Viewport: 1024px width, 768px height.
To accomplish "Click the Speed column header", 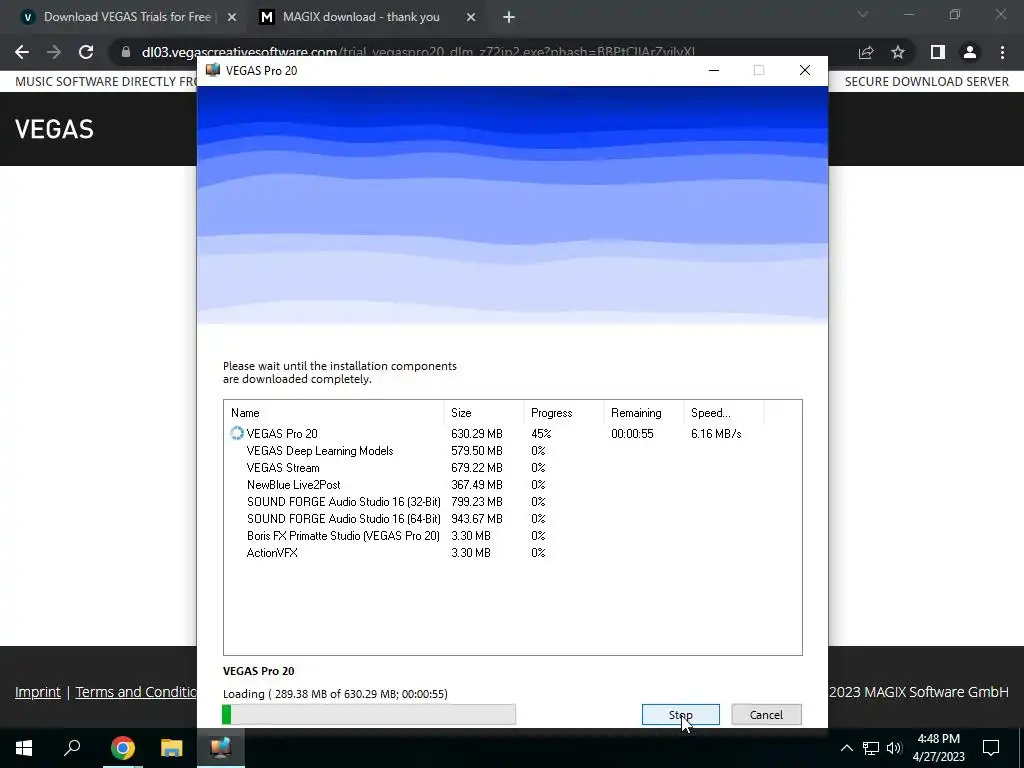I will 724,413.
